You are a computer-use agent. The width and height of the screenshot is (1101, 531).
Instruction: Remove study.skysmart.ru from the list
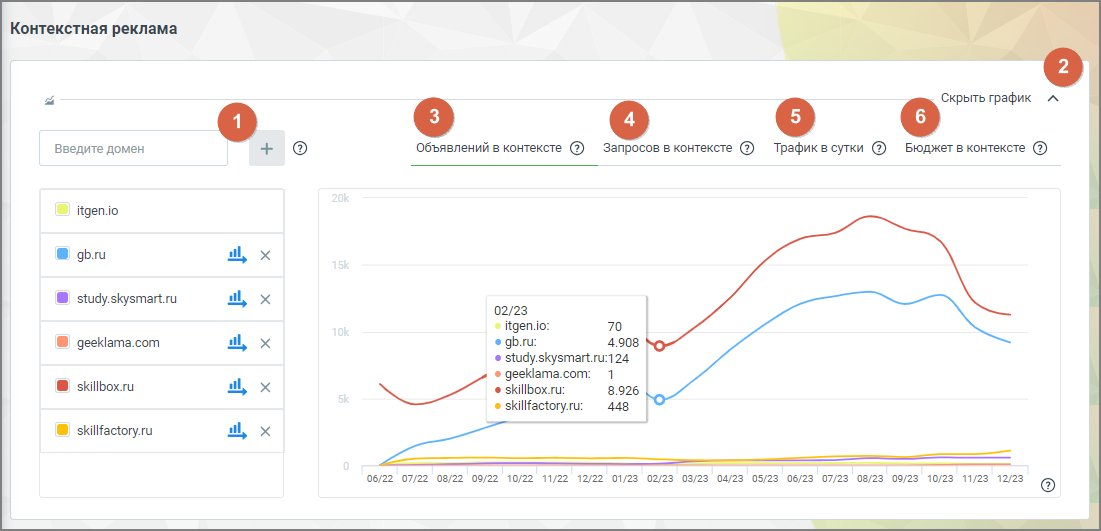click(265, 299)
